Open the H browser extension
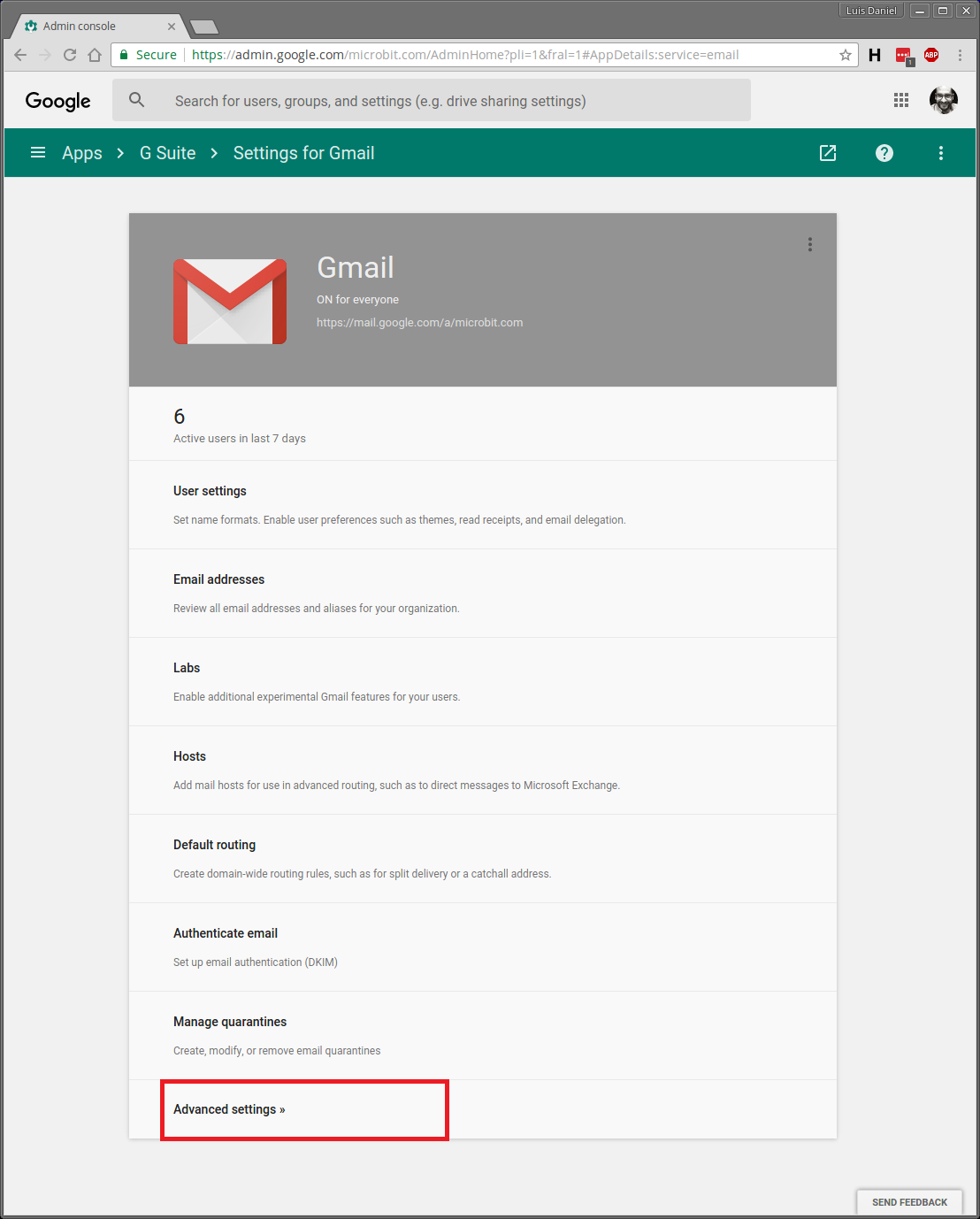Image resolution: width=980 pixels, height=1219 pixels. [875, 55]
